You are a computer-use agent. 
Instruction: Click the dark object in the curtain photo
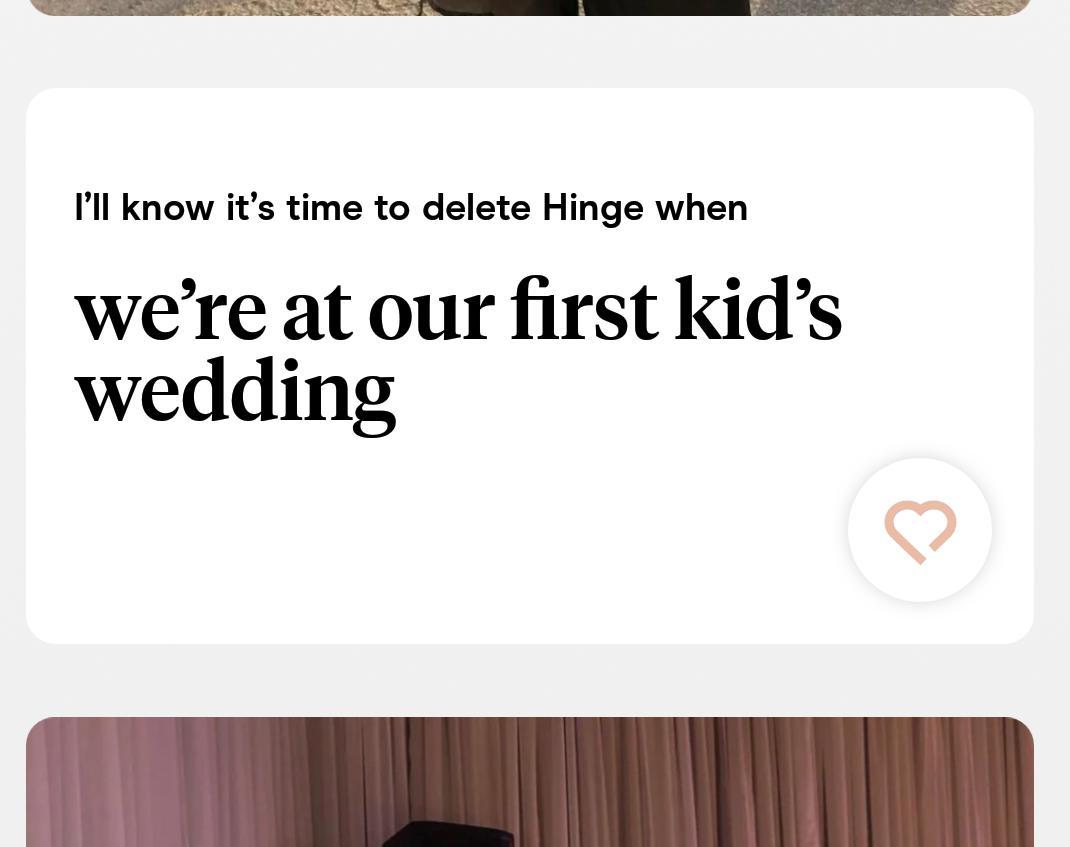point(450,835)
